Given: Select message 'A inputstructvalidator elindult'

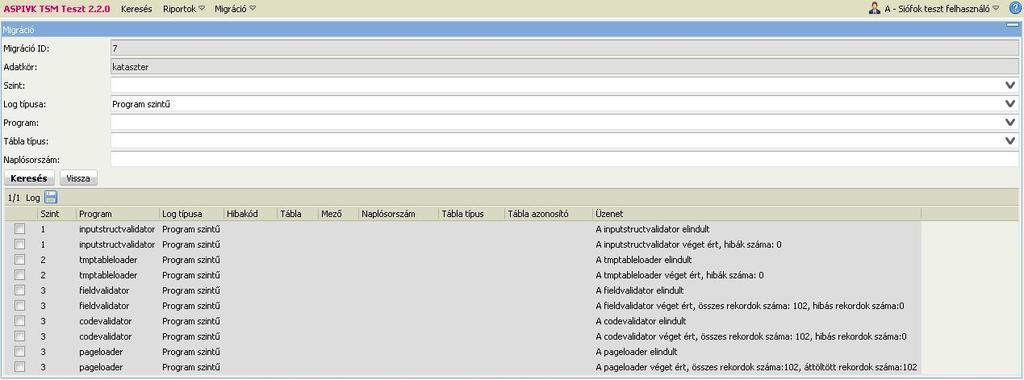Looking at the screenshot, I should pos(652,229).
